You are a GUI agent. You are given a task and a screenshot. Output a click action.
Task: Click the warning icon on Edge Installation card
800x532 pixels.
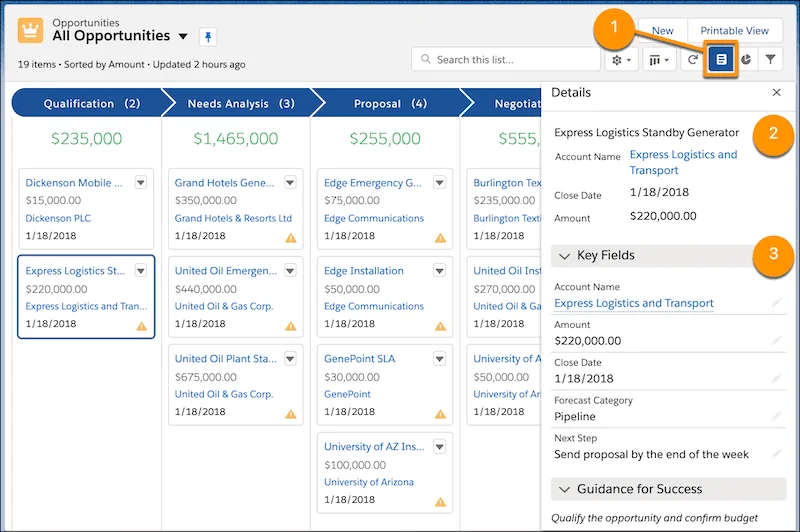(440, 326)
